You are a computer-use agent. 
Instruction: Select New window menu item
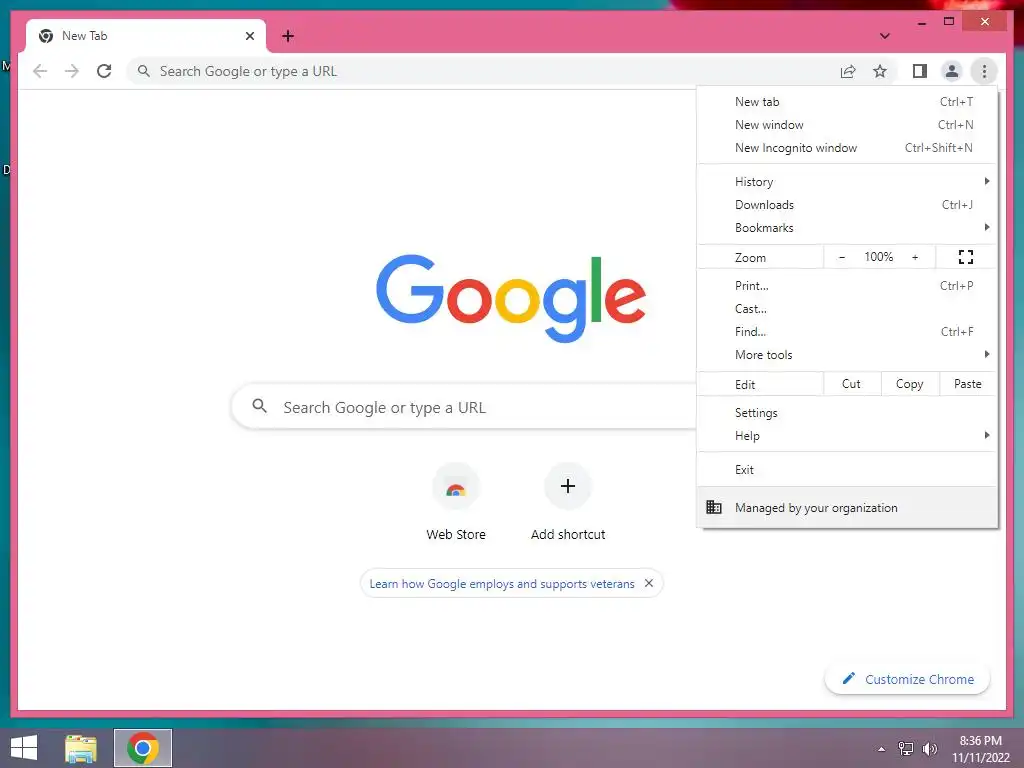coord(847,125)
